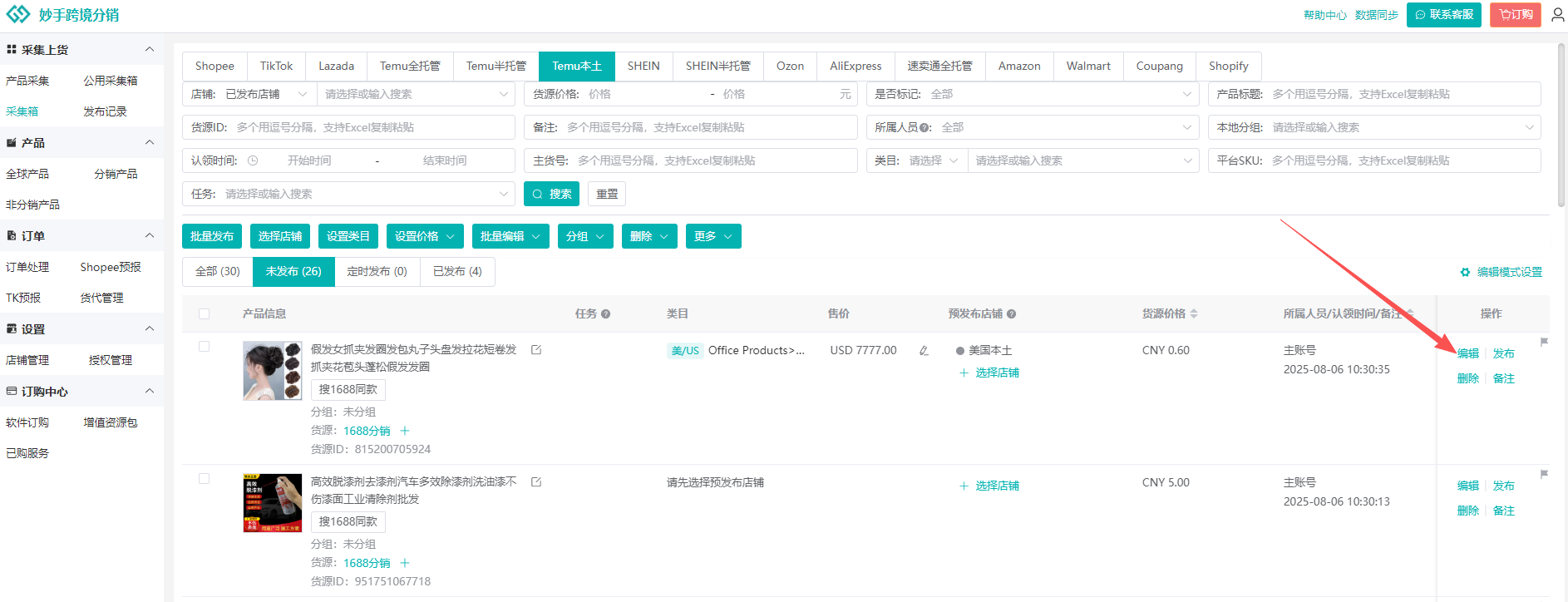Toggle the select-all checkbox in table header
1568x602 pixels.
[205, 314]
